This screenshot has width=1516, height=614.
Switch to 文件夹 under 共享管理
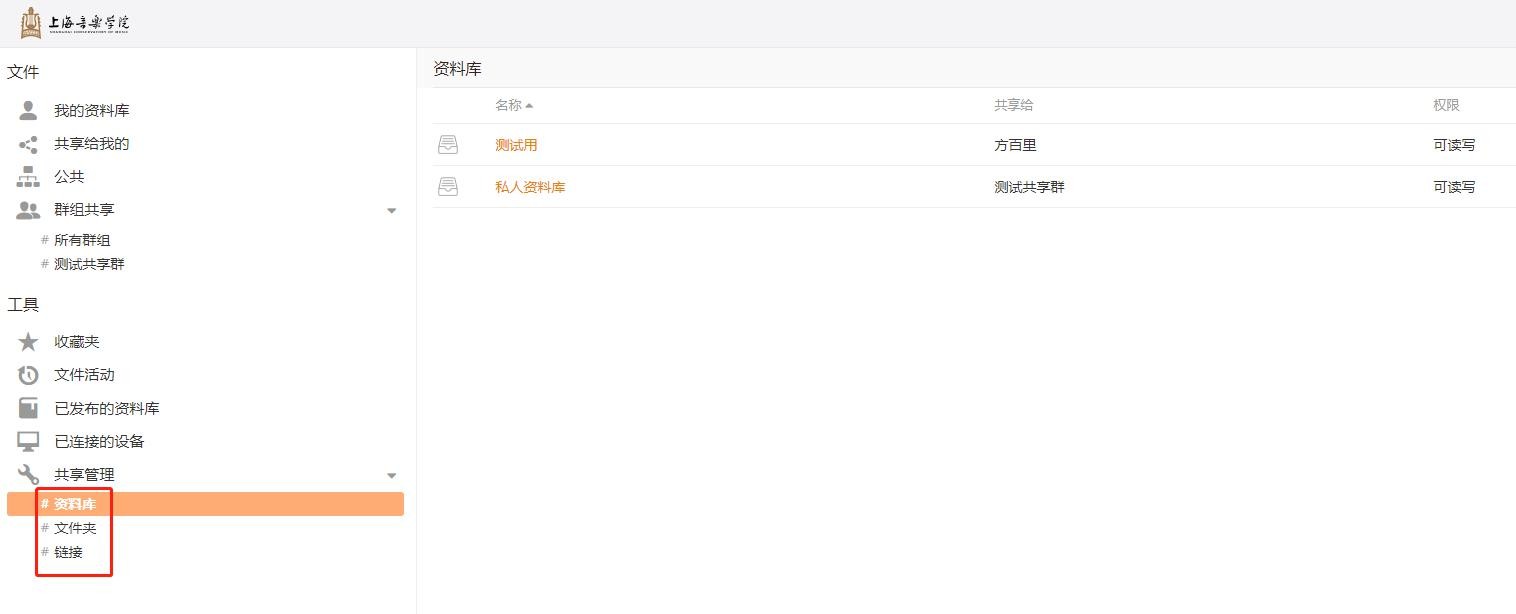click(75, 528)
